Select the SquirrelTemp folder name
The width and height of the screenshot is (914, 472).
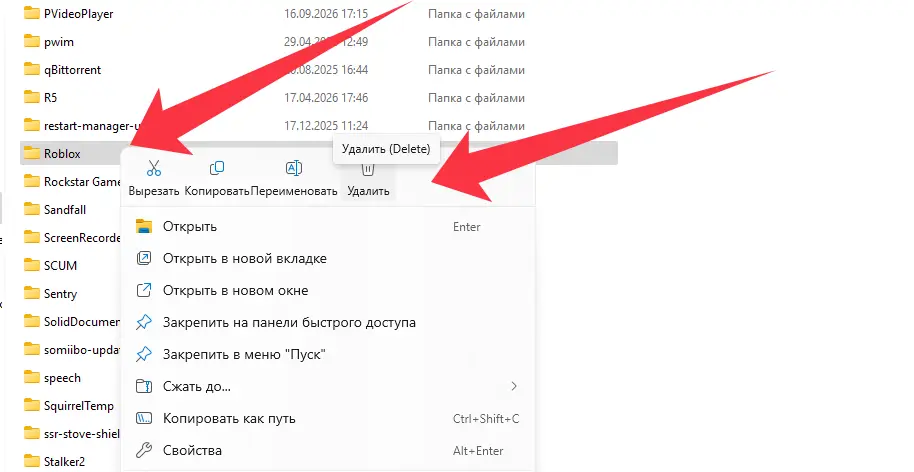point(79,406)
